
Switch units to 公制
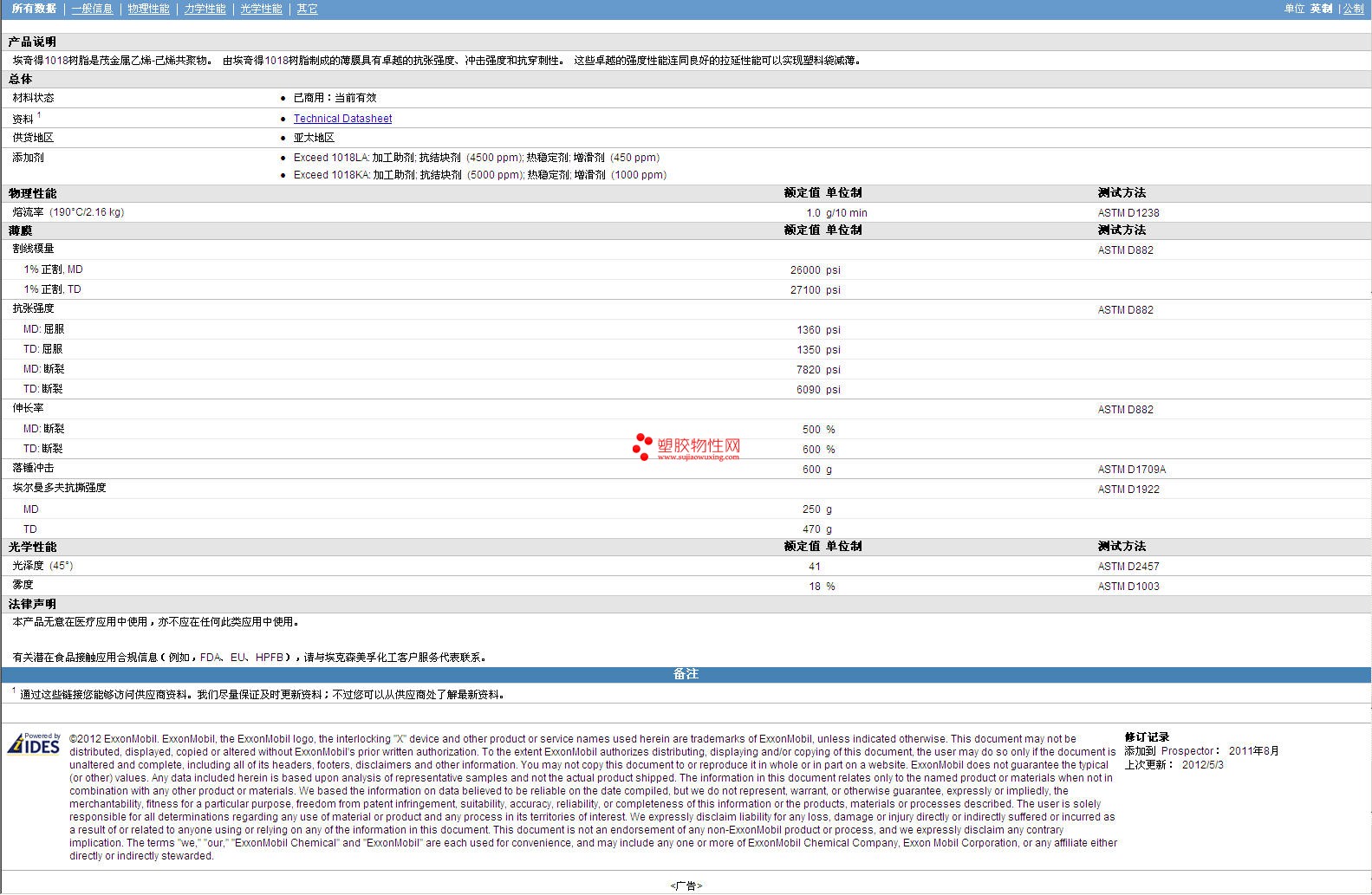[x=1353, y=9]
